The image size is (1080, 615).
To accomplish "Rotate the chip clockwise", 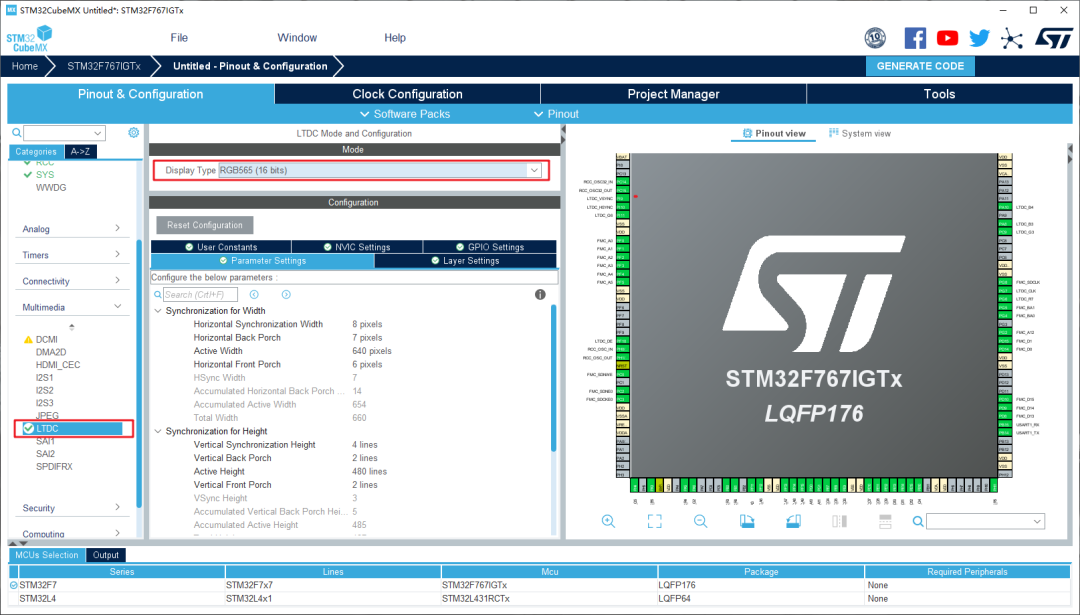I will tap(747, 521).
